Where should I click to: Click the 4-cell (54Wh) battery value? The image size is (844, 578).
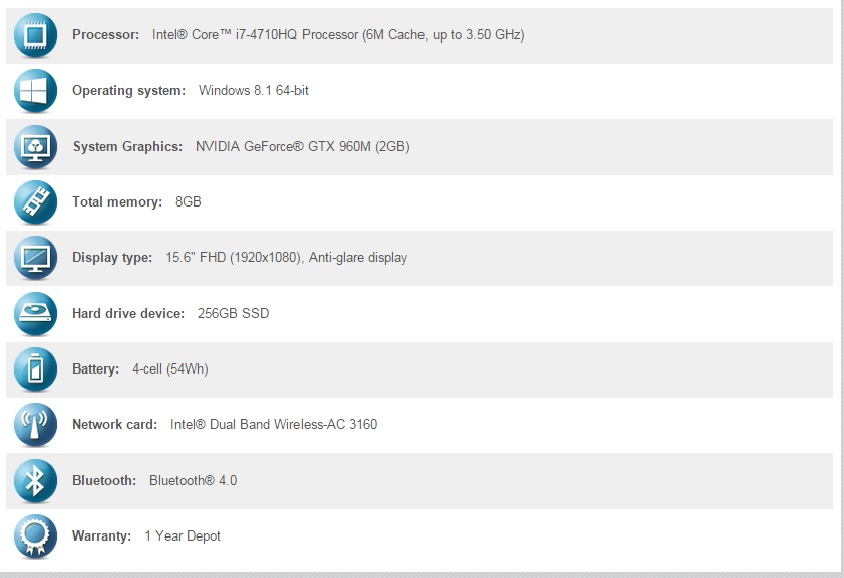[x=170, y=369]
